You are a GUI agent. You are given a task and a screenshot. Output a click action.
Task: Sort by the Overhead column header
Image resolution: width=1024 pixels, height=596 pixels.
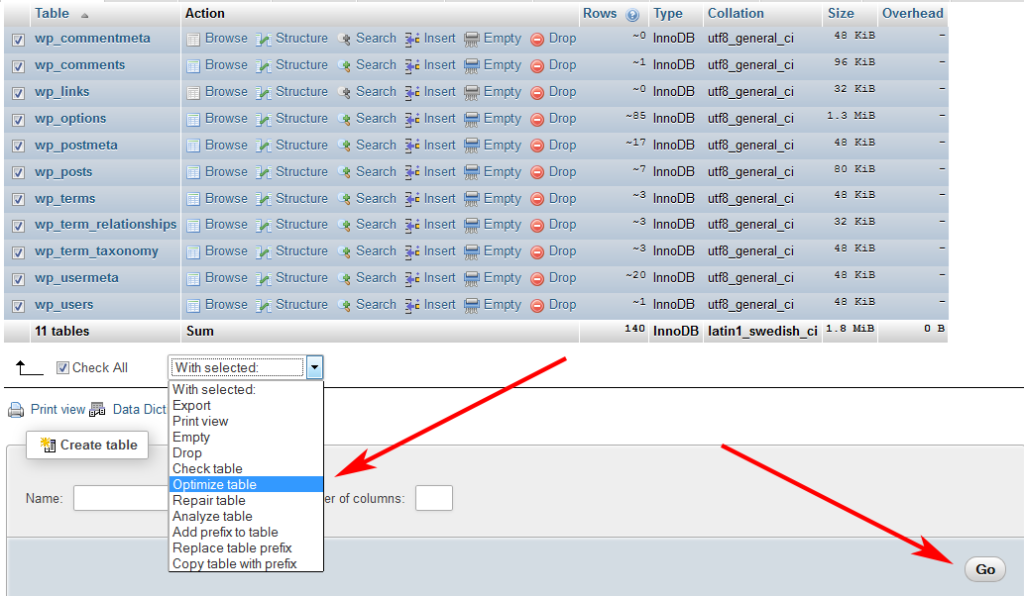(912, 13)
